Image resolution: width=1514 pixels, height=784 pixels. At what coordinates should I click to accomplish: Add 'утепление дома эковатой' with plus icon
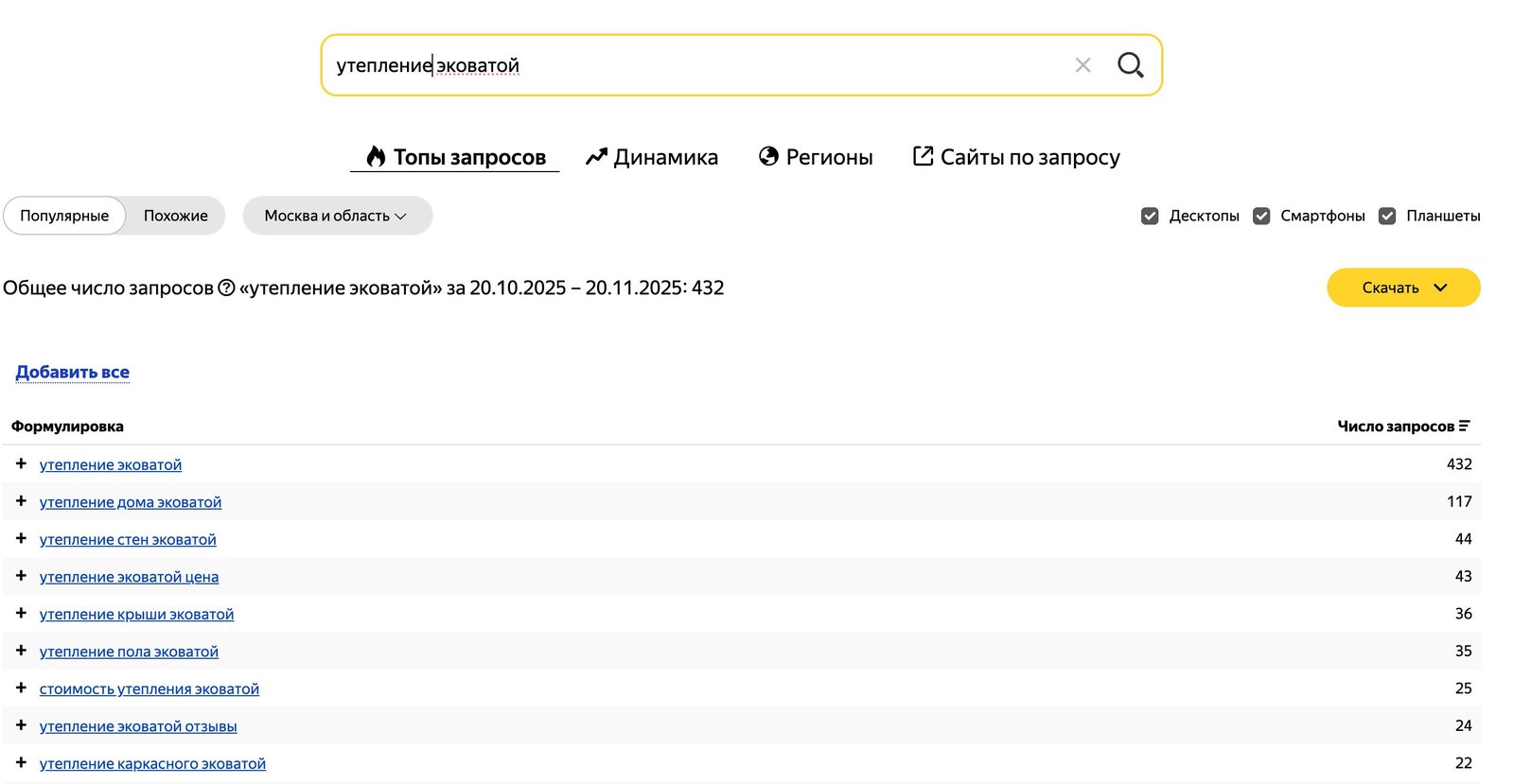pyautogui.click(x=21, y=501)
